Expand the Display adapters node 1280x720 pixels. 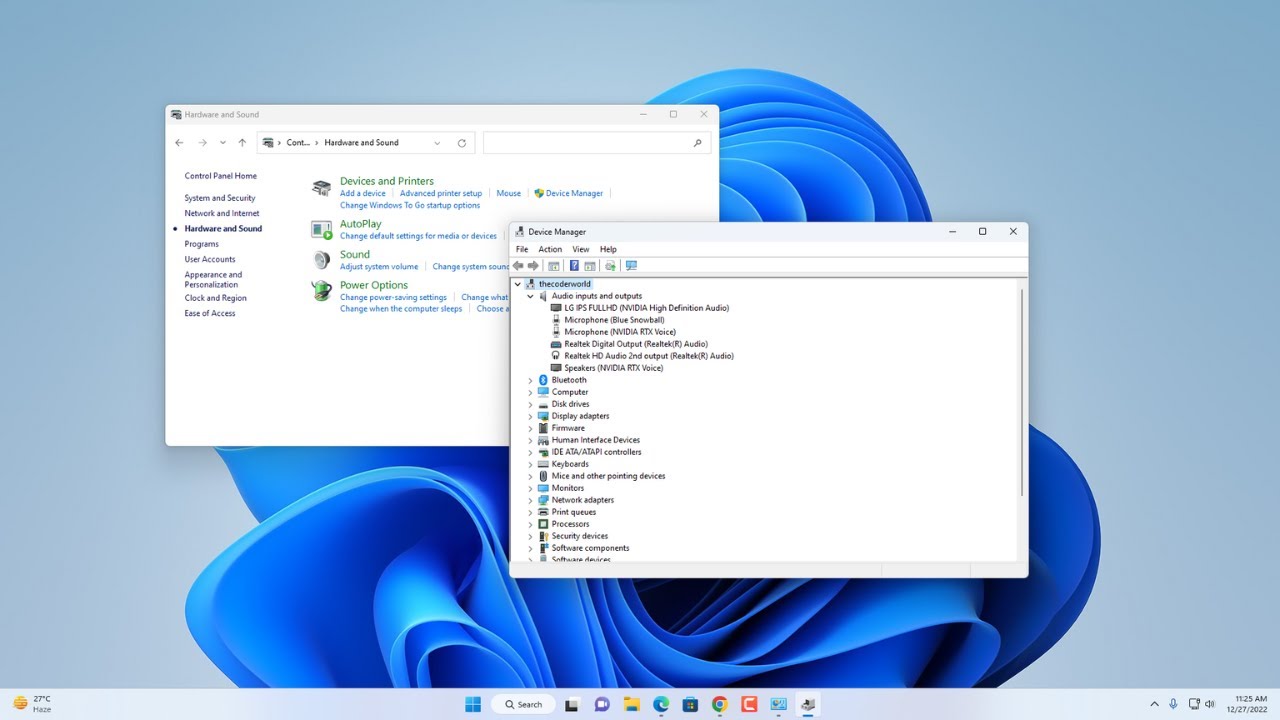[530, 415]
